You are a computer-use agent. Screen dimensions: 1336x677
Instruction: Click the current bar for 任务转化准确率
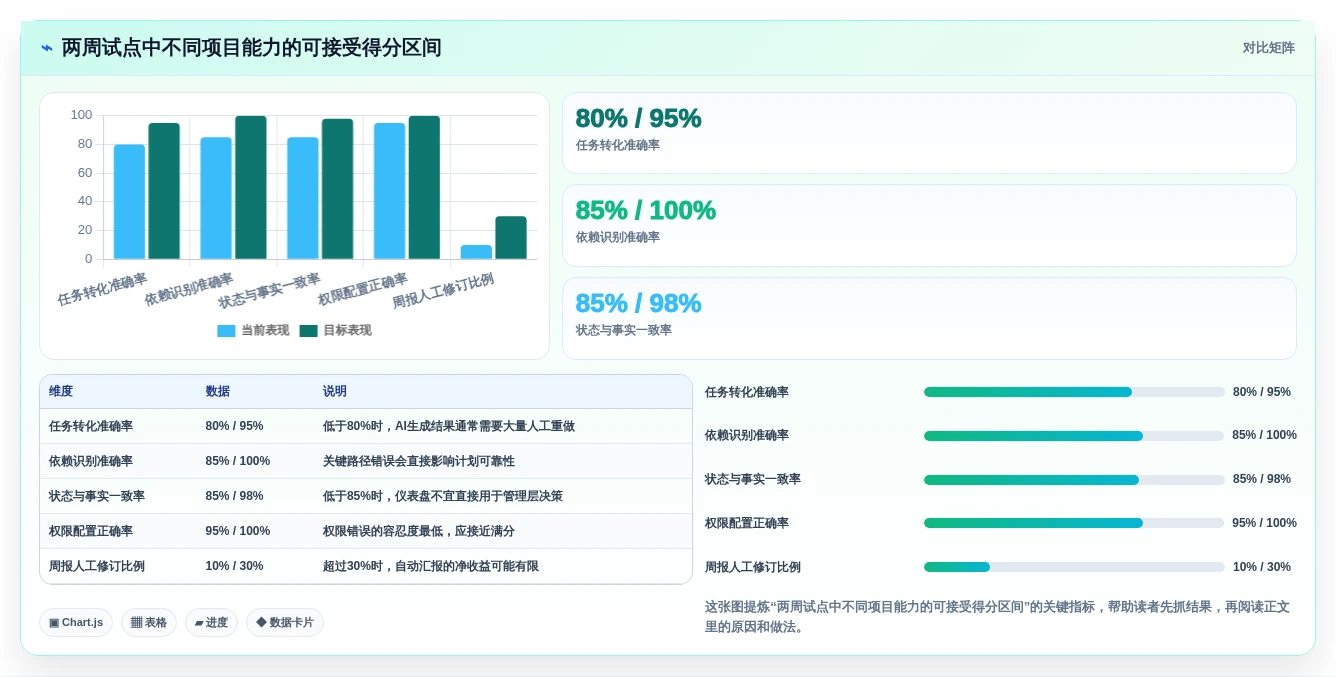pyautogui.click(x=129, y=202)
